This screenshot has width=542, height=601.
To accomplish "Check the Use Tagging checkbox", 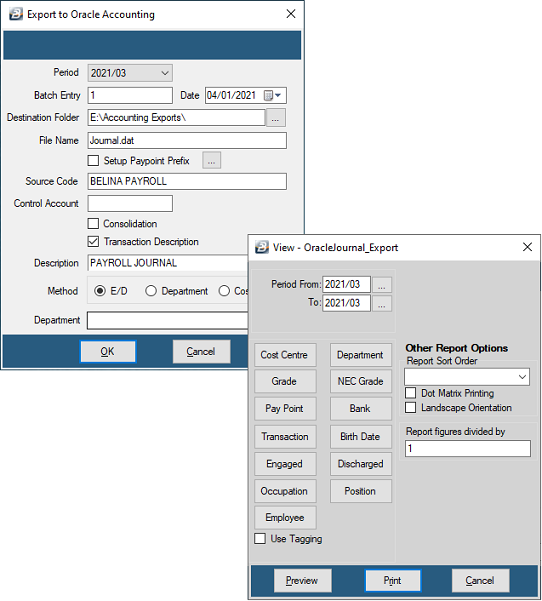I will point(260,539).
